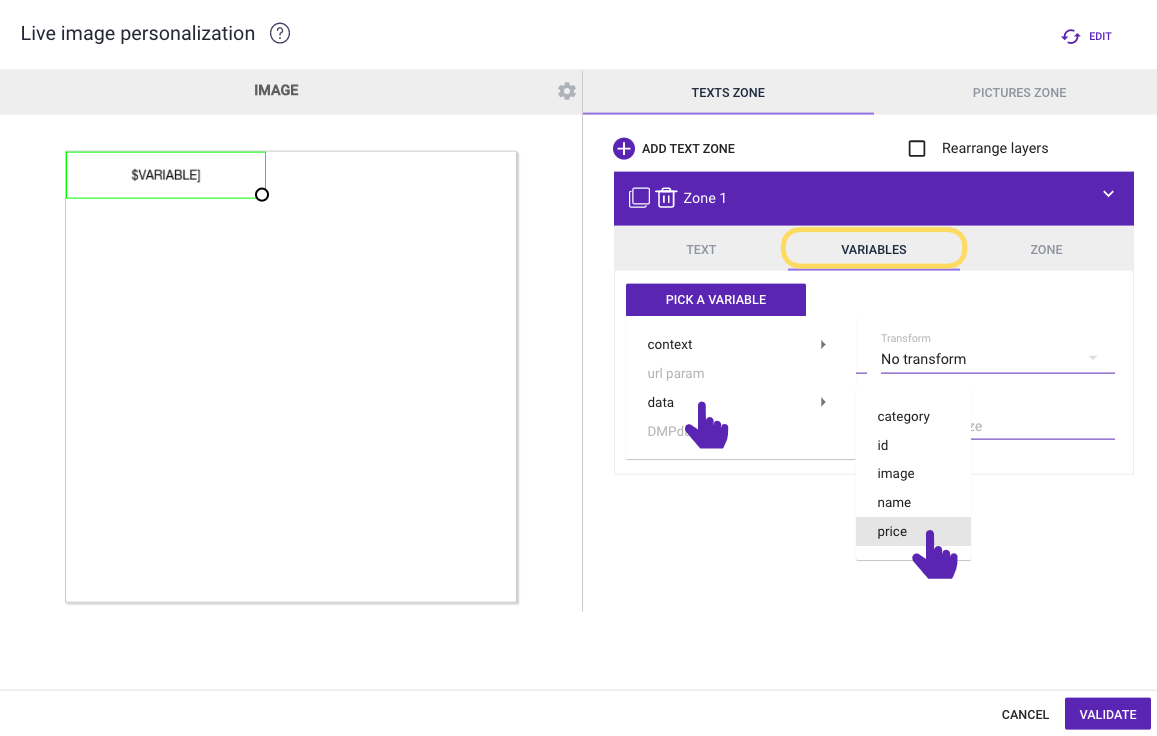Click the Edit link label
This screenshot has height=736, width=1157.
pos(1099,36)
